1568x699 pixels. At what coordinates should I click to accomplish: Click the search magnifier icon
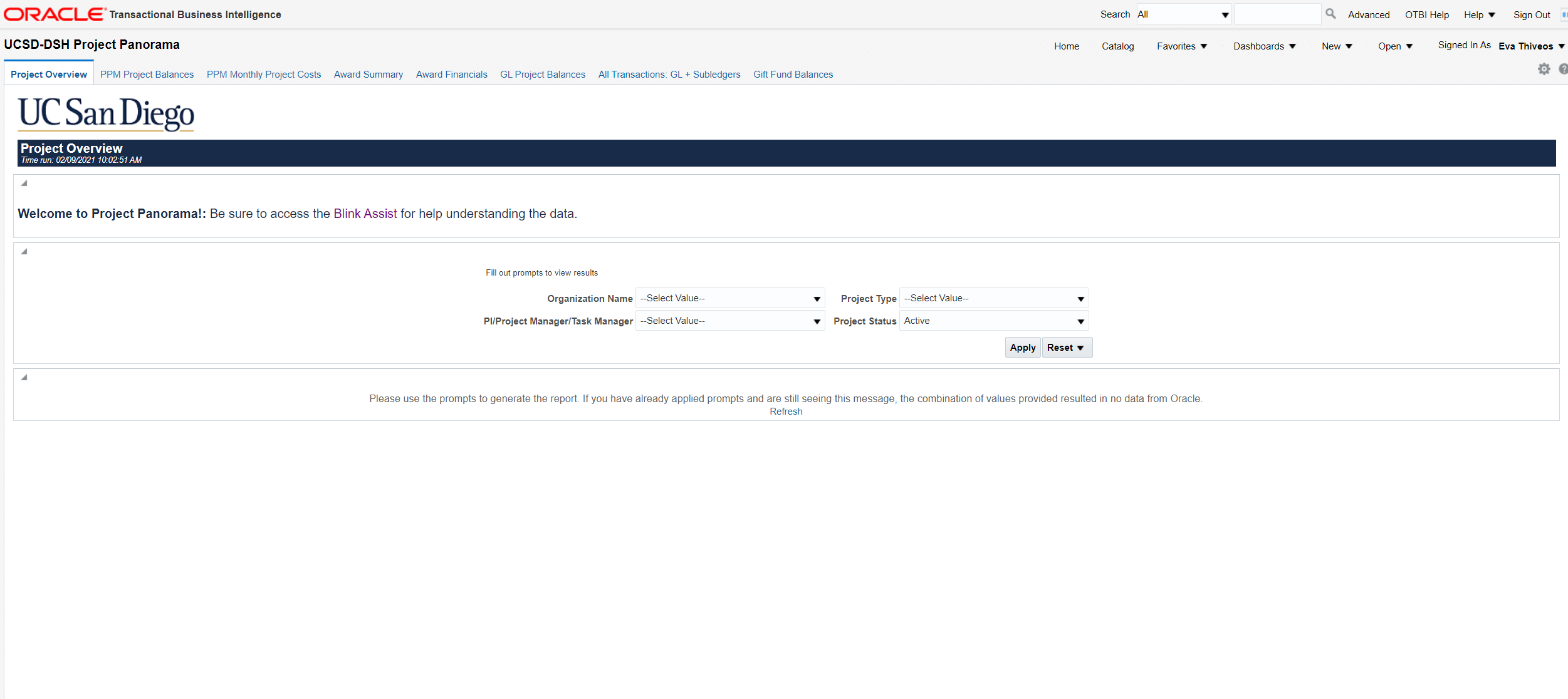click(x=1330, y=14)
